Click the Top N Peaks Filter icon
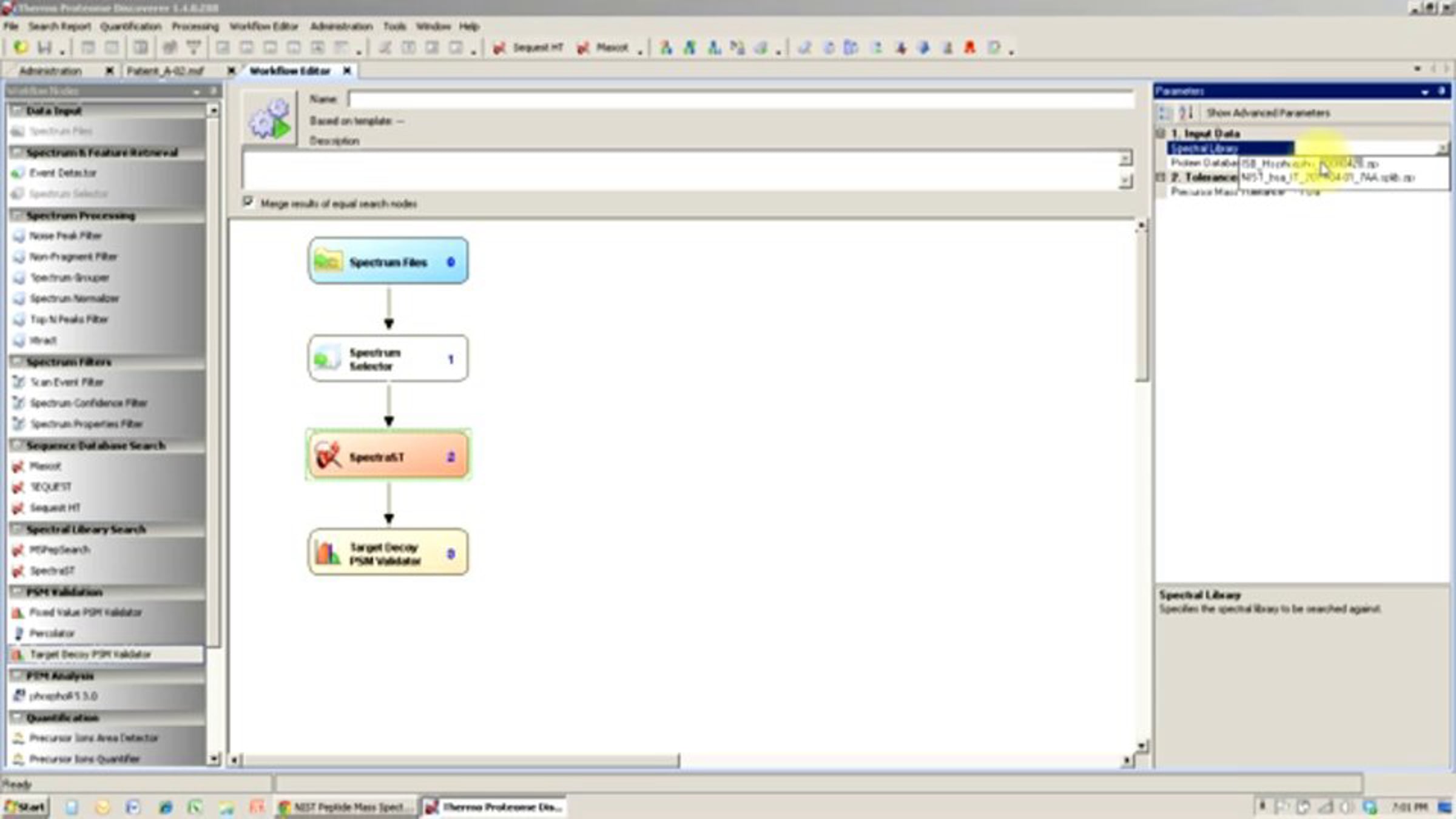This screenshot has height=819, width=1456. pyautogui.click(x=19, y=319)
